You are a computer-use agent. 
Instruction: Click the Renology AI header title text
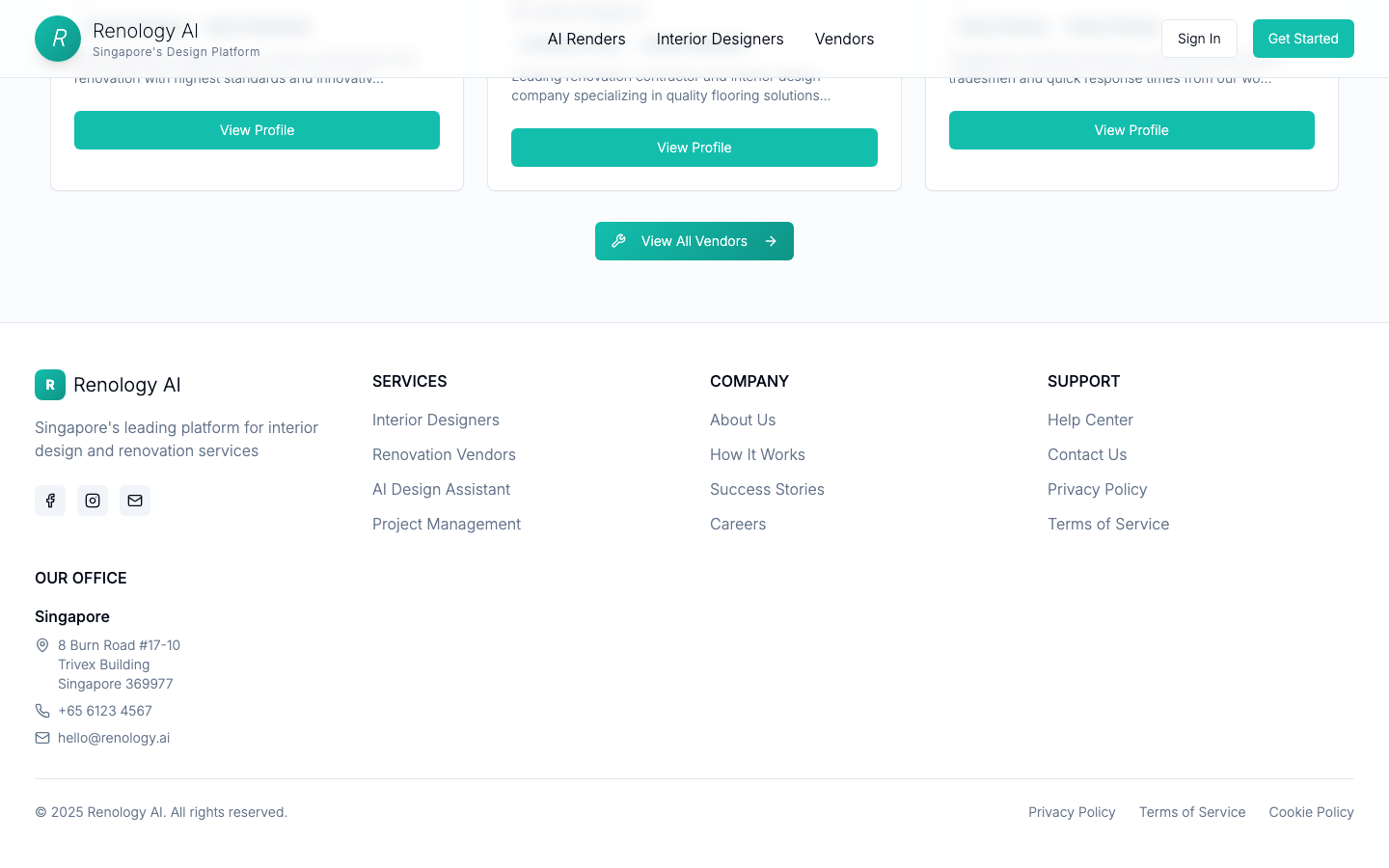coord(146,31)
